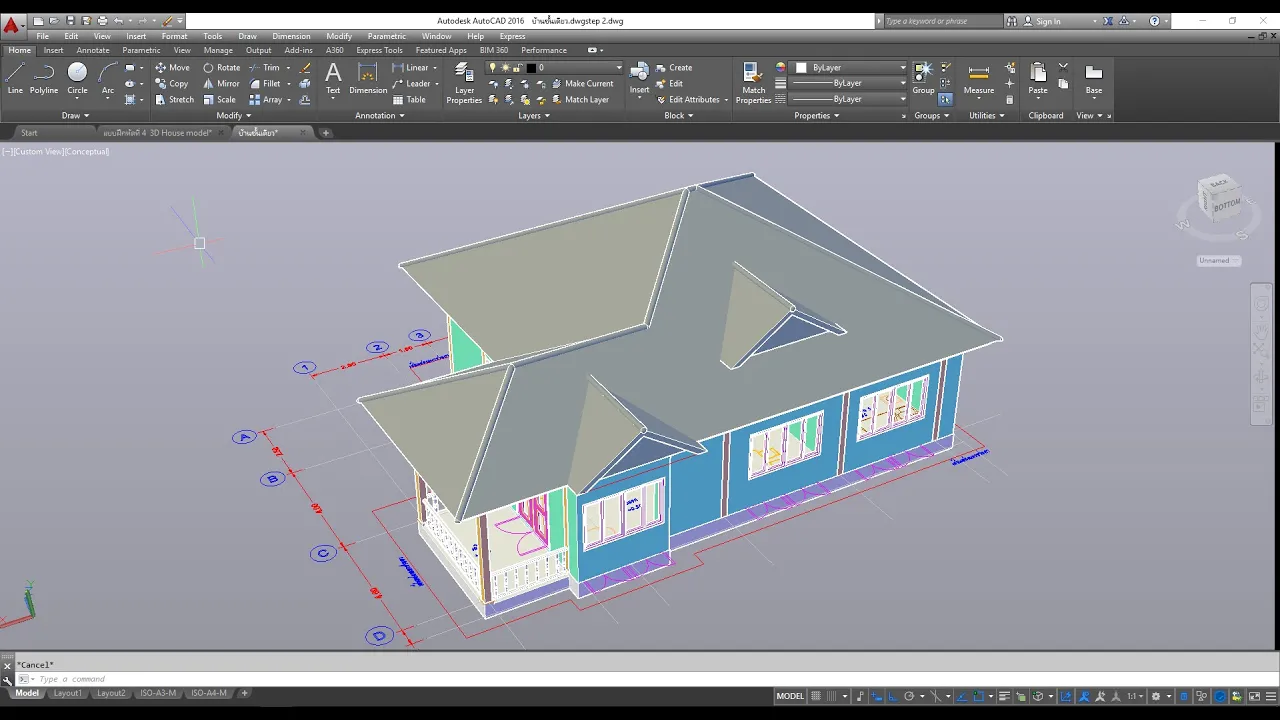
Task: Click the Rotate tool
Action: pyautogui.click(x=222, y=68)
